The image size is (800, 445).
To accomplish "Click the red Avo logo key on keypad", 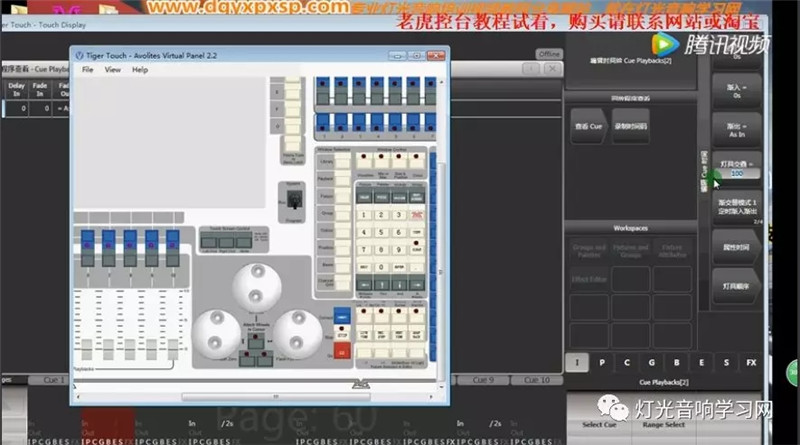I will (417, 215).
